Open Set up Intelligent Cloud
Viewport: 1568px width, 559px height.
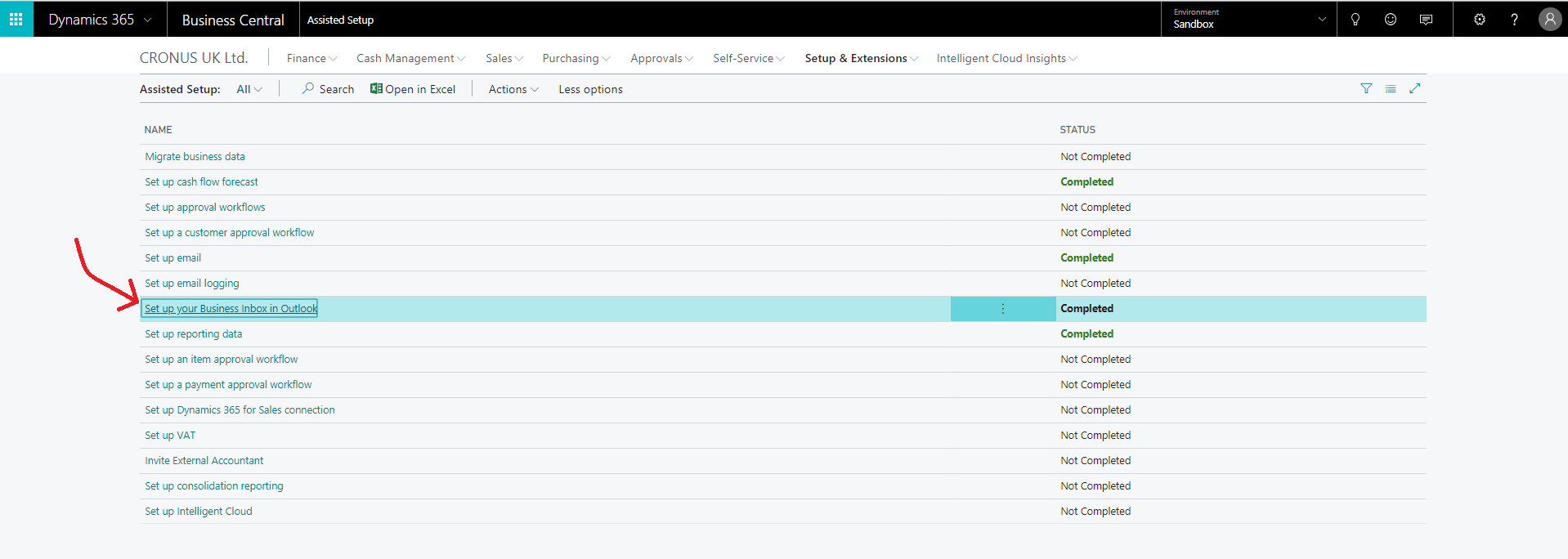[199, 512]
